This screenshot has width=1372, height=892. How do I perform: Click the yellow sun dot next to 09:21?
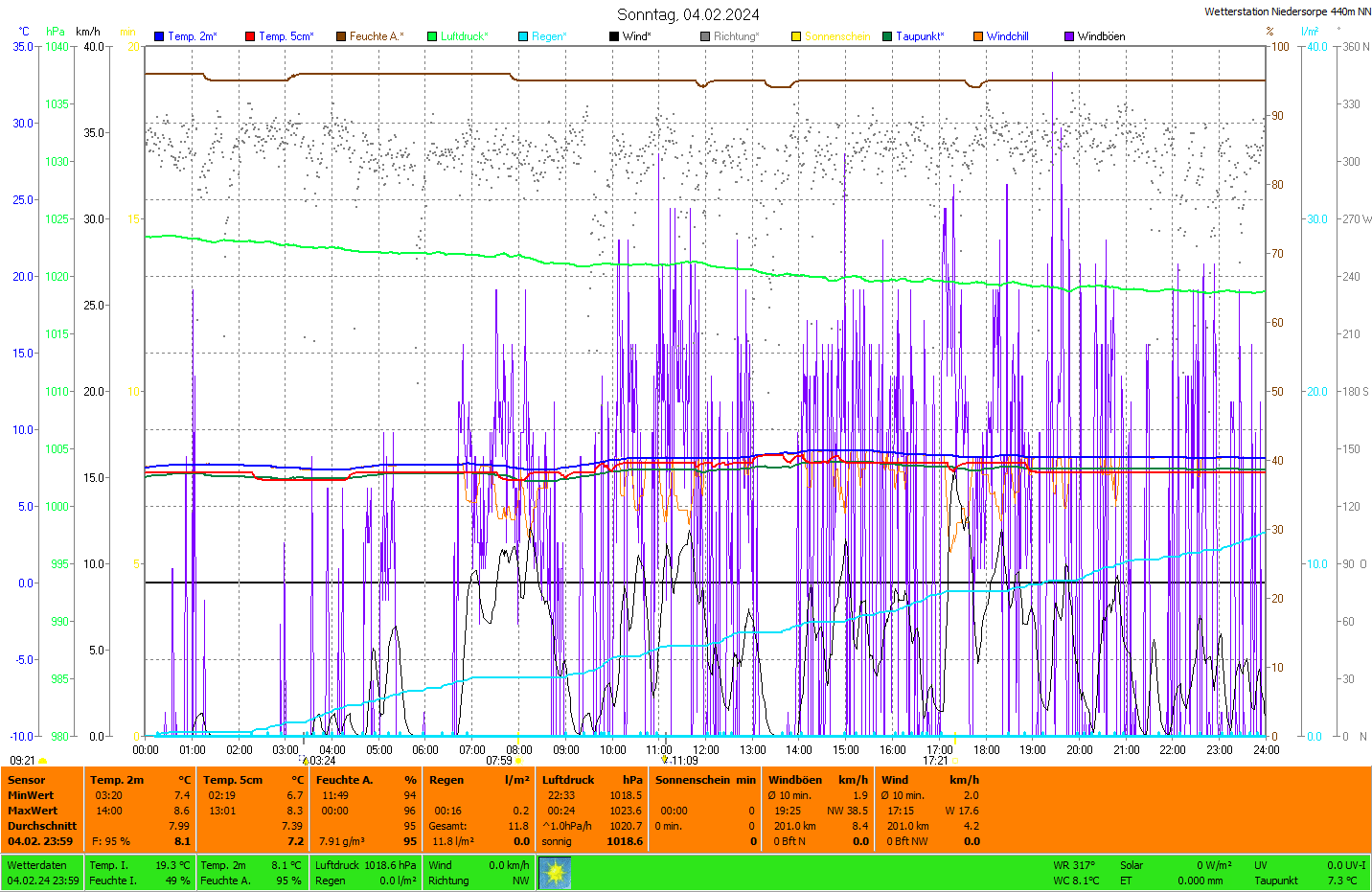[43, 761]
